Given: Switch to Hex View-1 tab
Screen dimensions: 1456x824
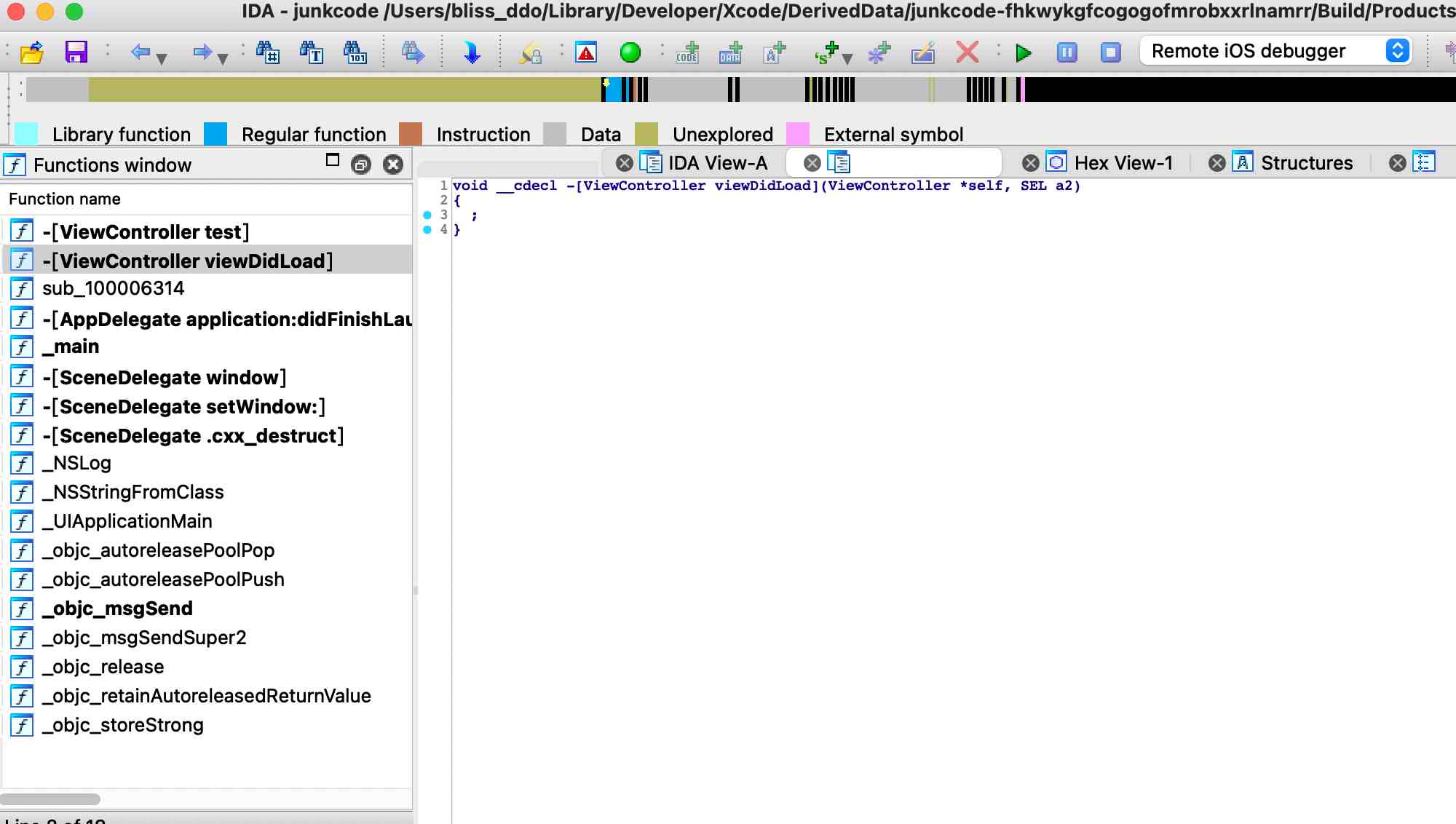Looking at the screenshot, I should click(x=1123, y=163).
